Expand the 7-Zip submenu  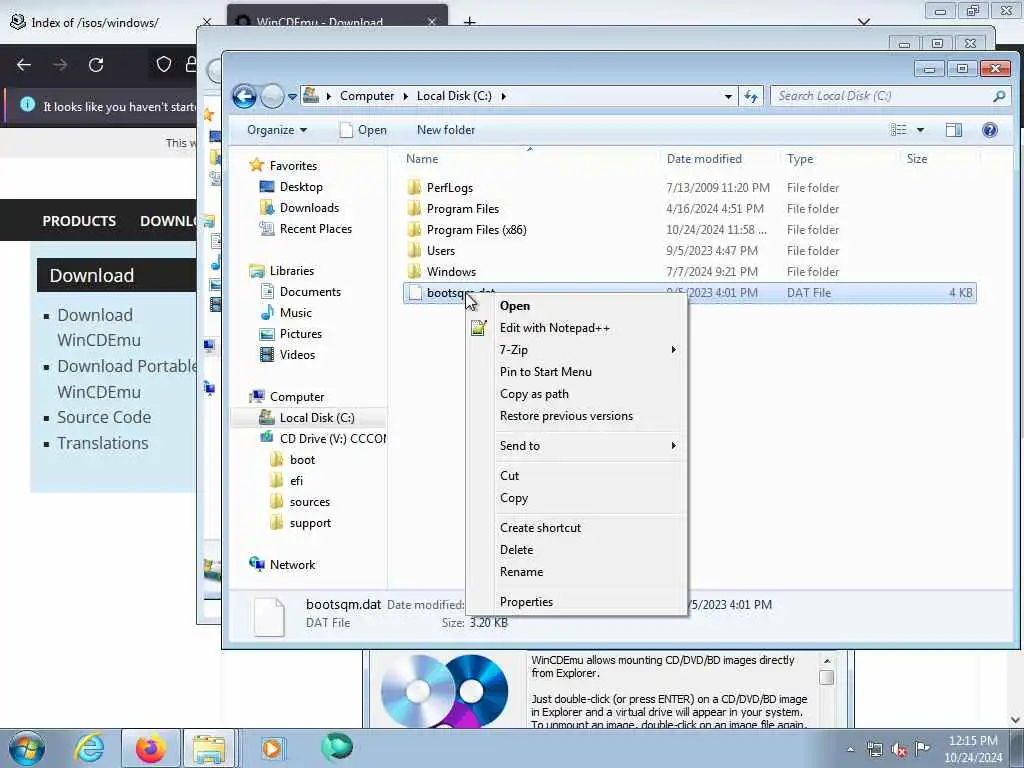coord(577,349)
